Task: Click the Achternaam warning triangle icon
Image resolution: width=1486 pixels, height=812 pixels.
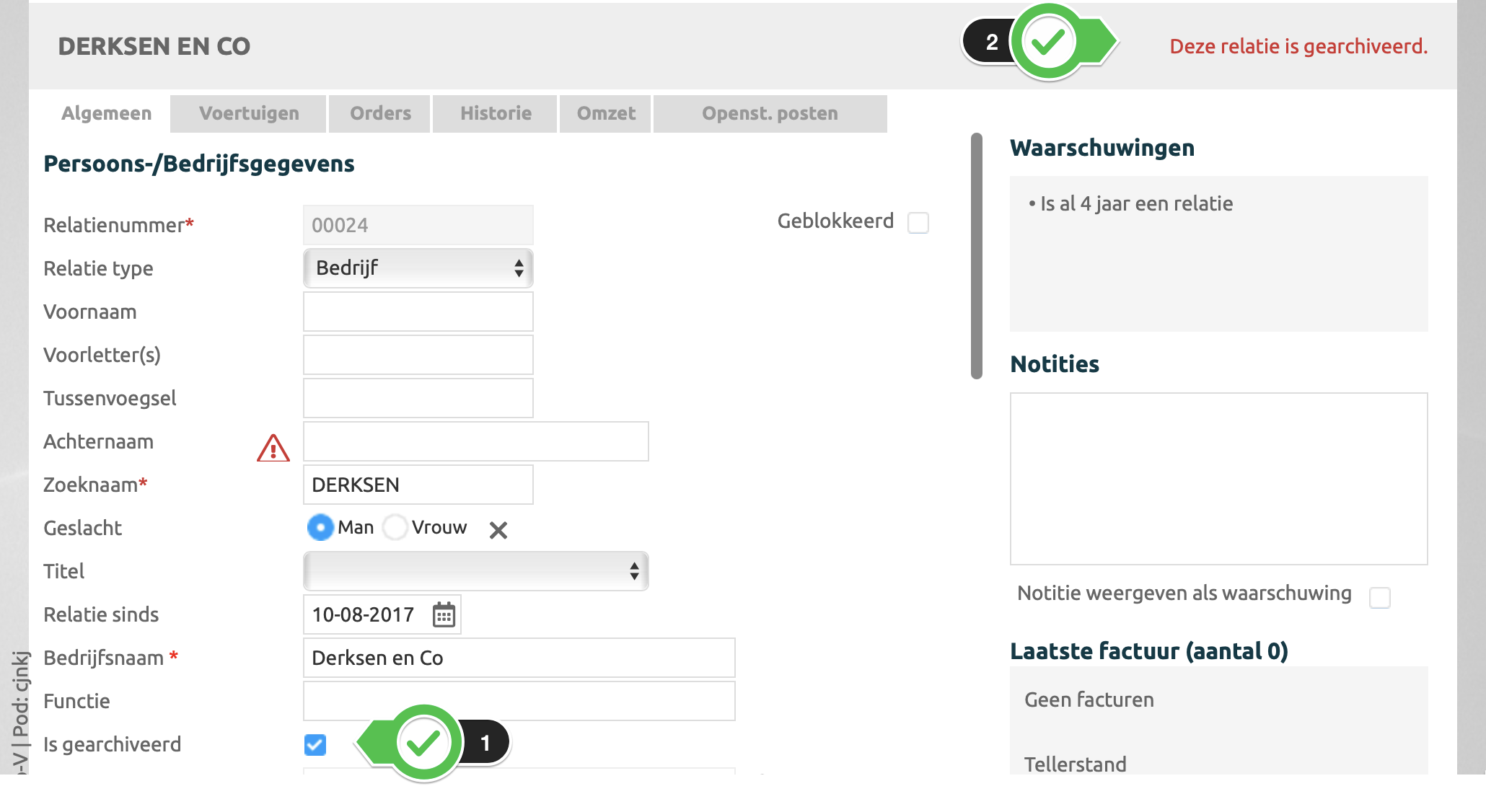Action: [x=273, y=448]
